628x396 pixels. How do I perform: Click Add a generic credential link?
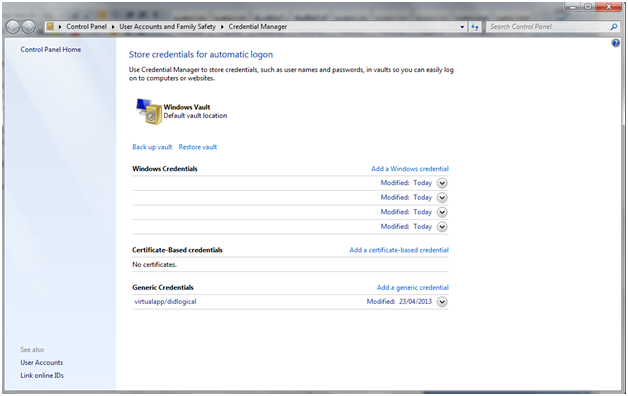click(x=413, y=287)
